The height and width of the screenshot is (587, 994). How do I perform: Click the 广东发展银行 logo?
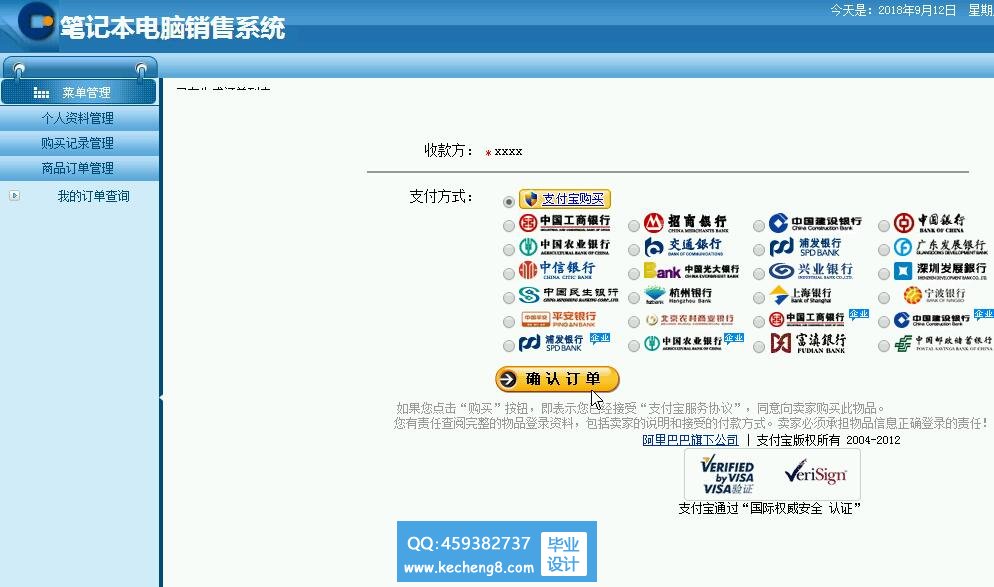940,247
